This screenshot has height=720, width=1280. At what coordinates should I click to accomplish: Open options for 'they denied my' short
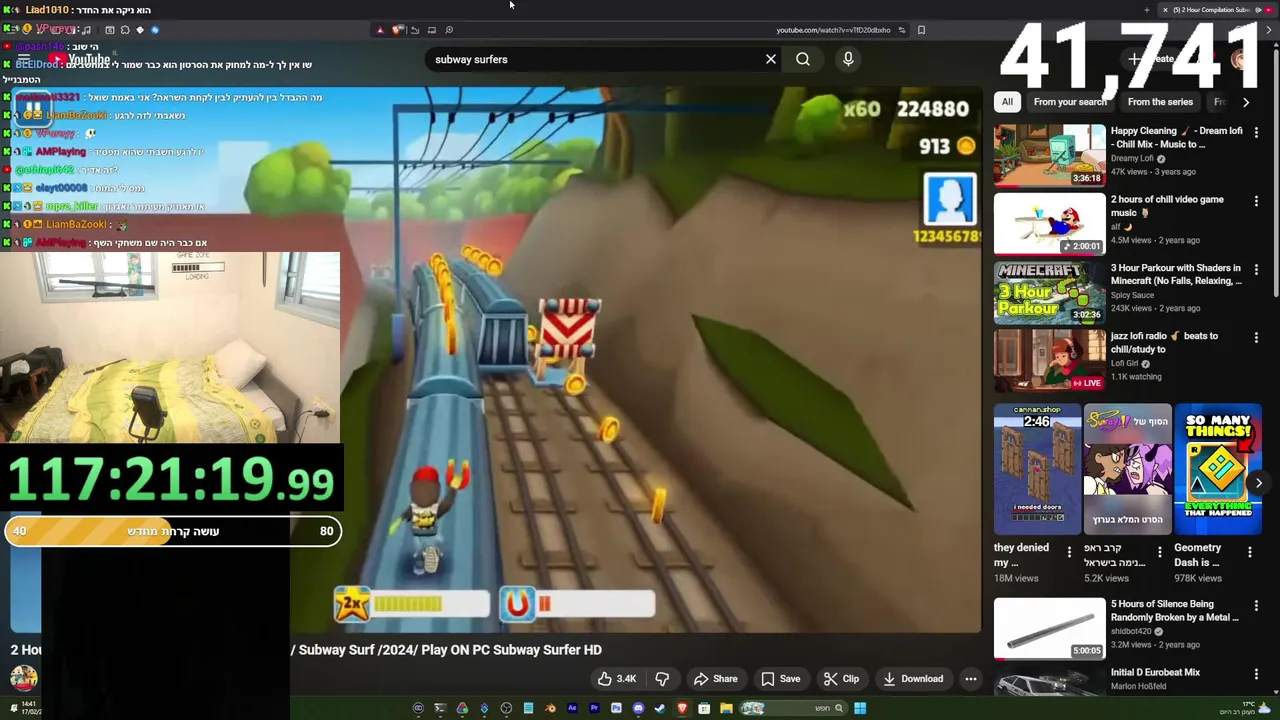[x=1069, y=552]
